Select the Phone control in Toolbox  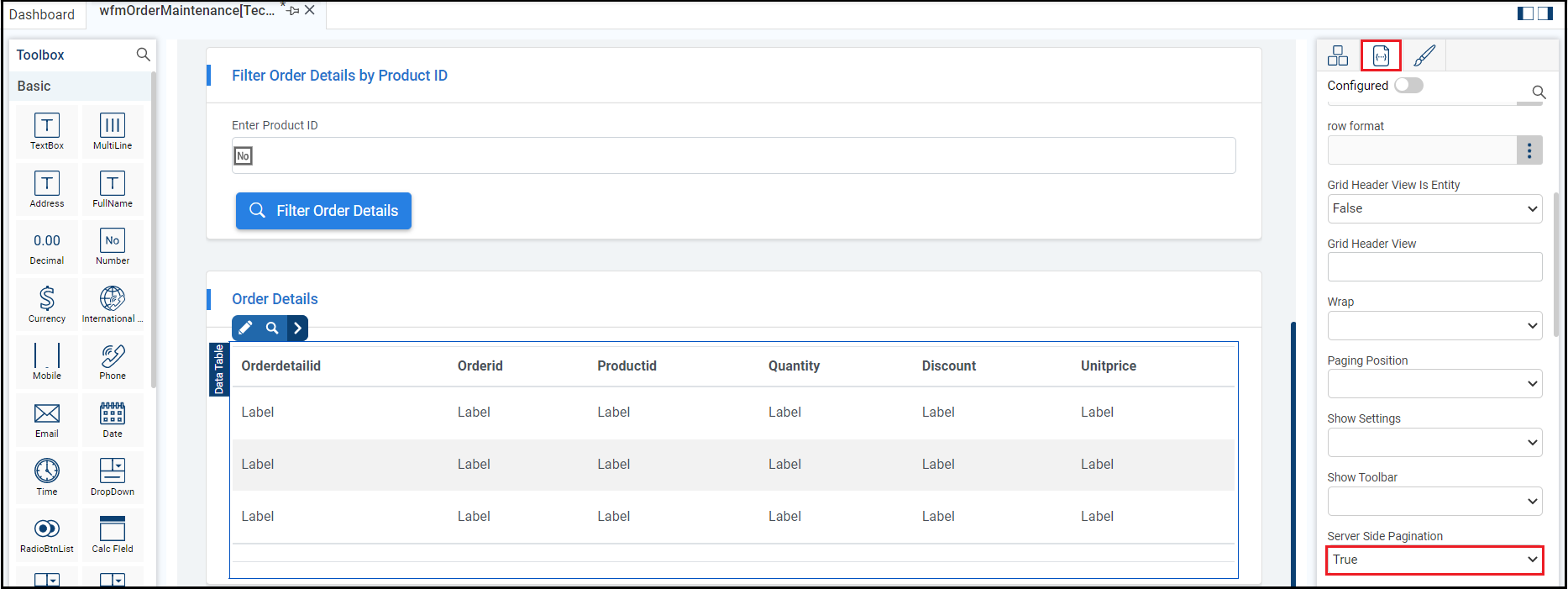click(x=113, y=362)
